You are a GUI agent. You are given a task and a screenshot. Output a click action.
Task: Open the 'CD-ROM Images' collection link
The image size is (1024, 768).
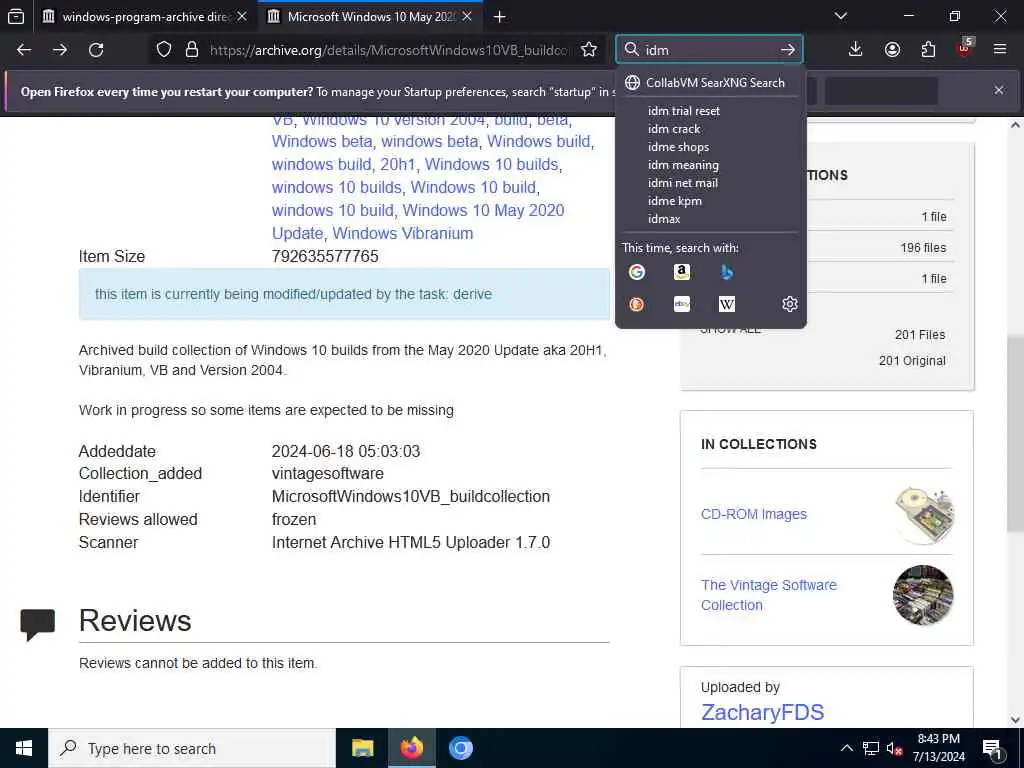[x=754, y=514]
